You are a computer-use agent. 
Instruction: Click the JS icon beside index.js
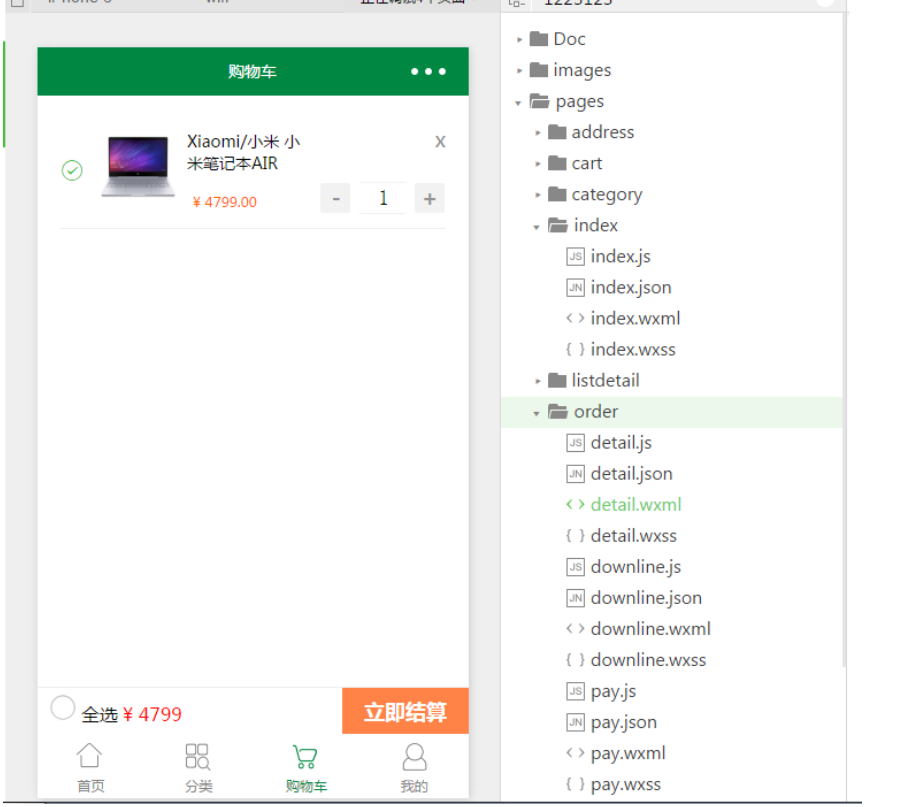pyautogui.click(x=576, y=256)
